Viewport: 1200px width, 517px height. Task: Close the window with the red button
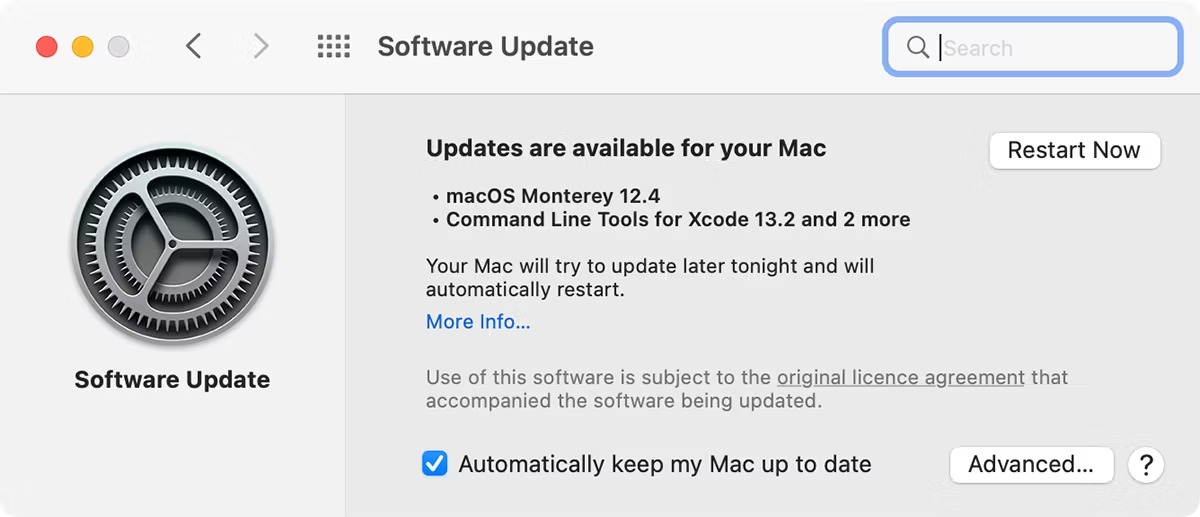pos(47,47)
